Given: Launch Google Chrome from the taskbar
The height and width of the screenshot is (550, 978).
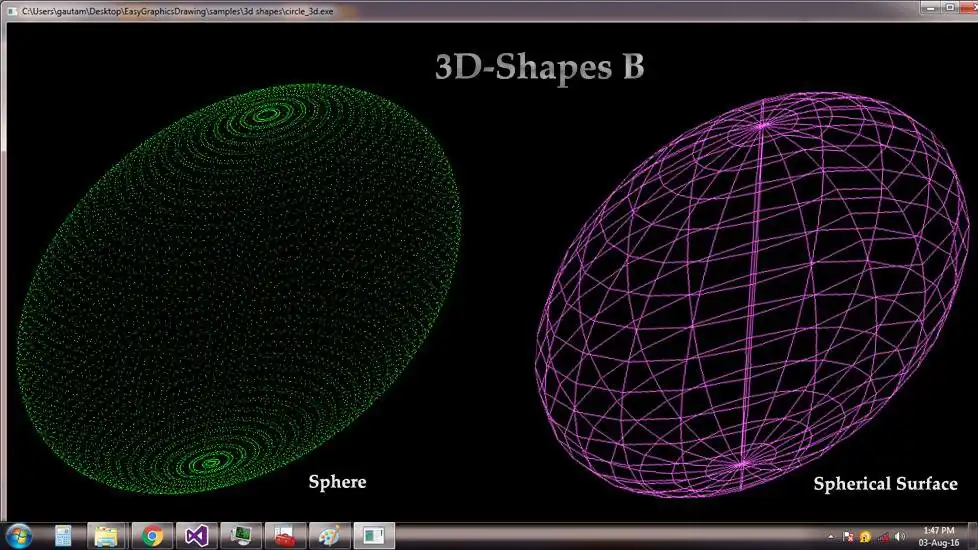Looking at the screenshot, I should point(152,536).
